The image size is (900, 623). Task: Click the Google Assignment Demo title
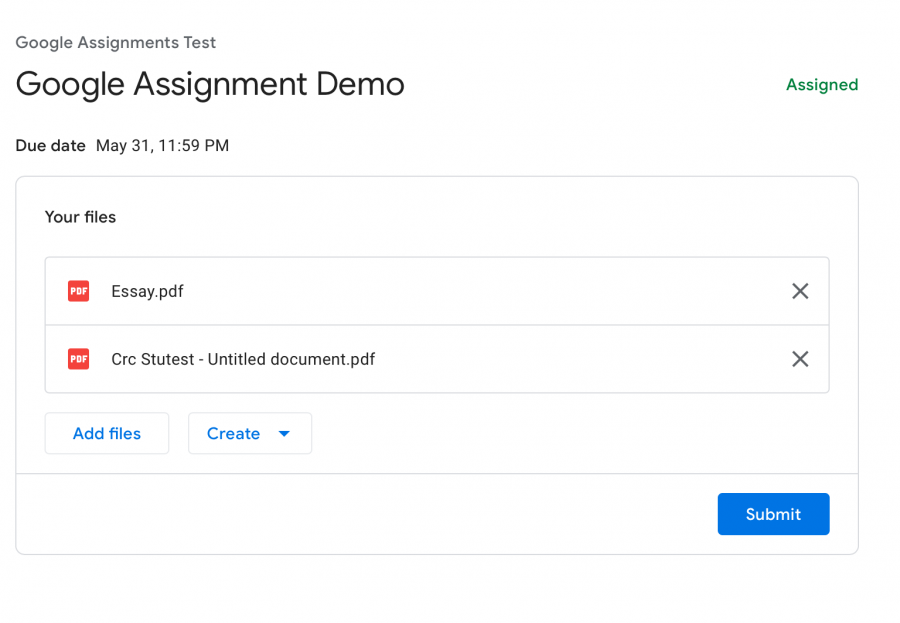(x=210, y=84)
